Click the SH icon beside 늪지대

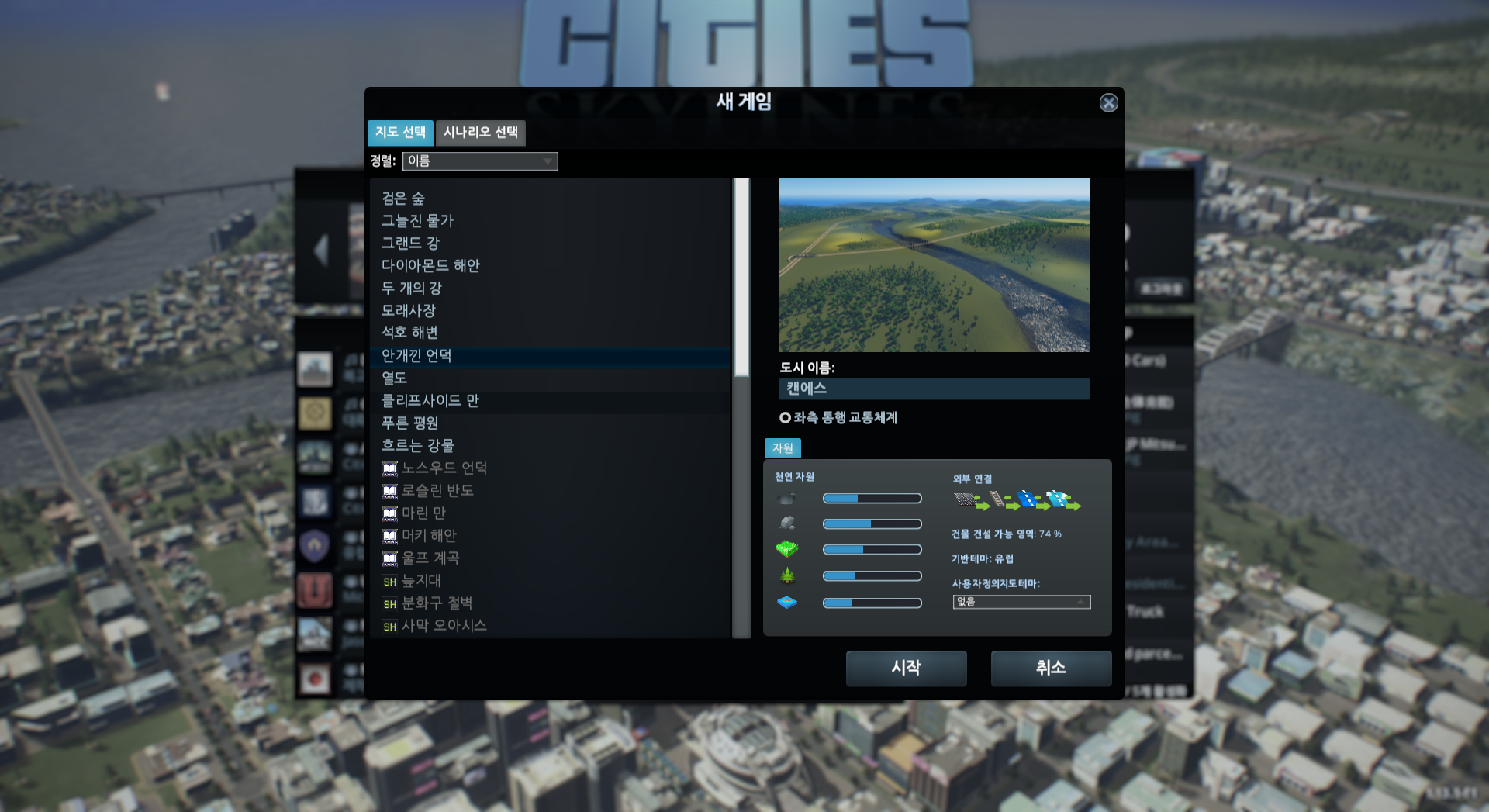point(389,582)
